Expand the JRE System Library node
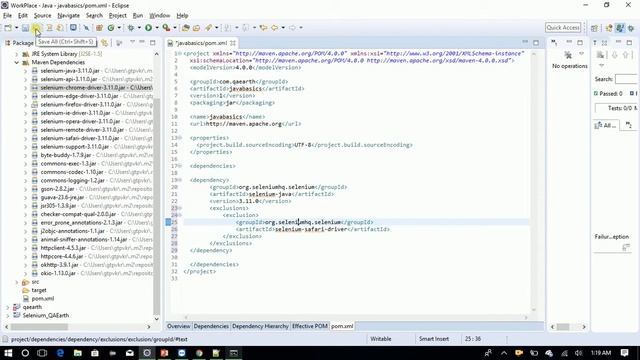640x360 pixels. [17, 54]
